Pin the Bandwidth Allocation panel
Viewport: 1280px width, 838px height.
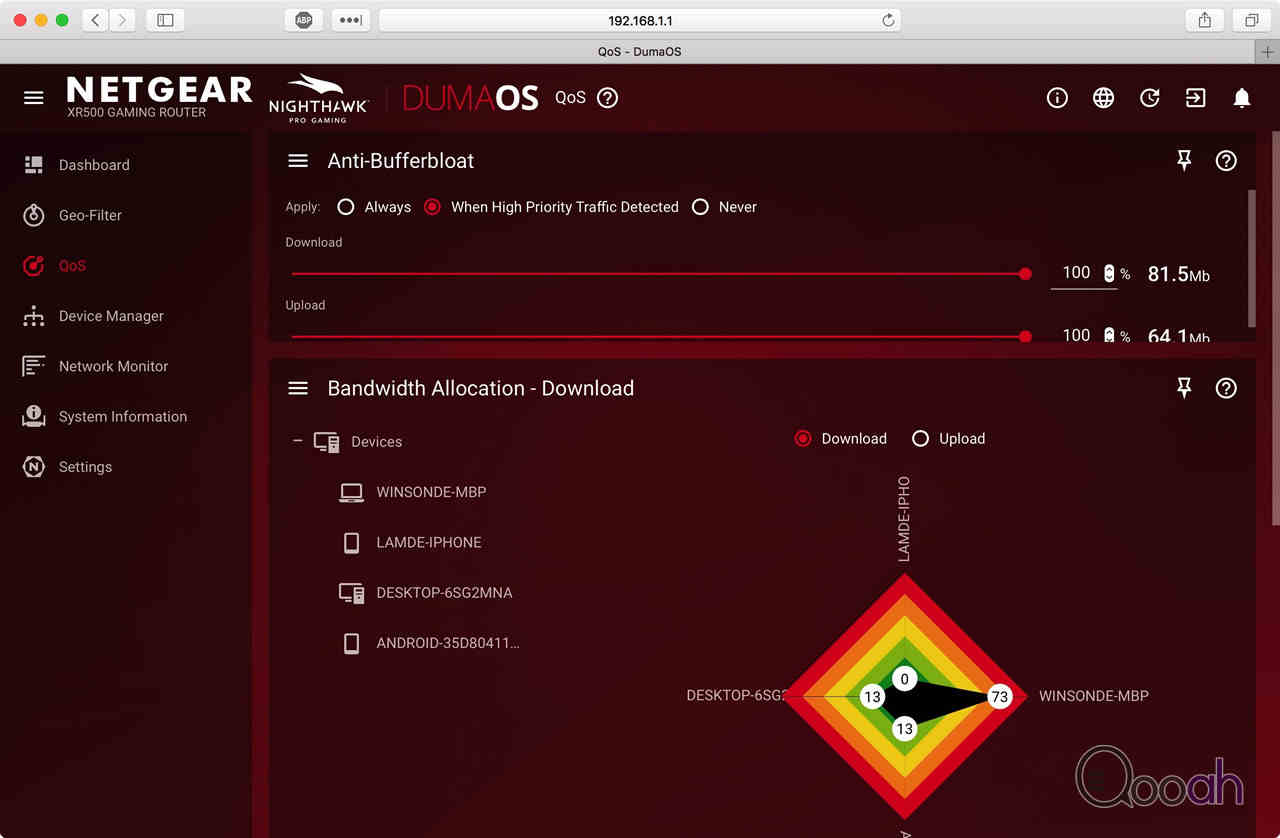point(1184,388)
